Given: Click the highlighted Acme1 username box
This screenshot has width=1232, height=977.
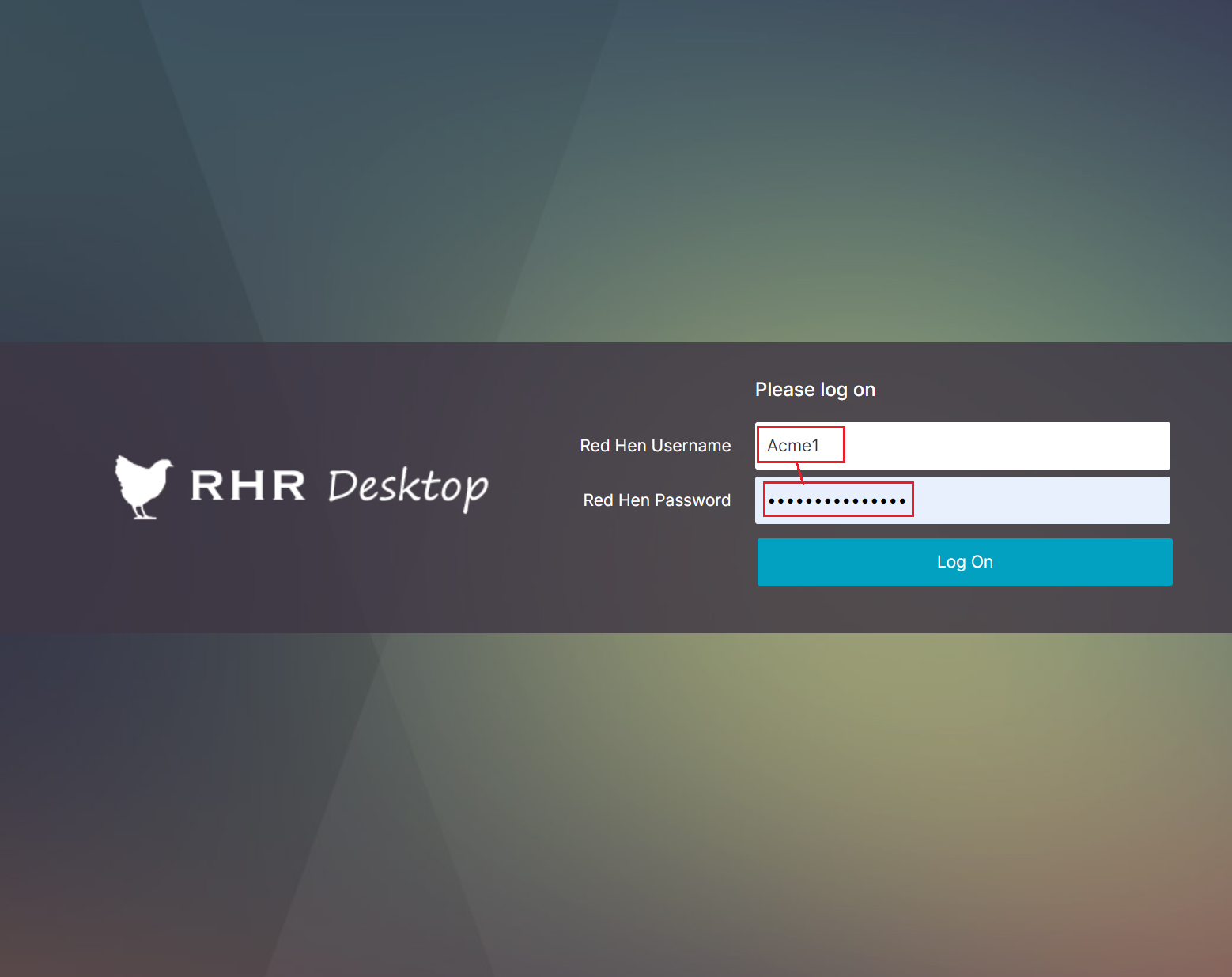Looking at the screenshot, I should [x=800, y=445].
